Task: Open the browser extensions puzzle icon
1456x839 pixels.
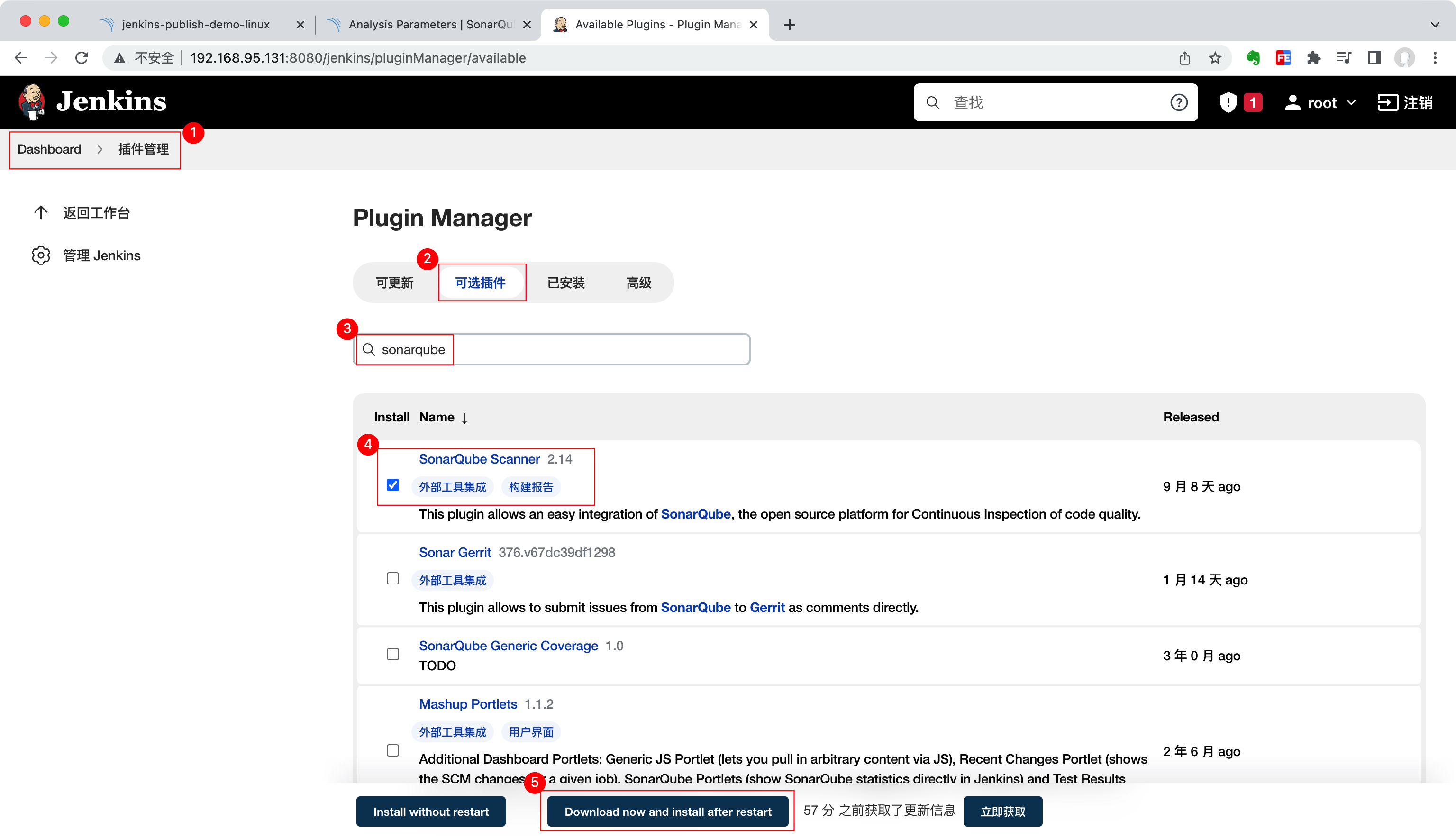Action: pyautogui.click(x=1314, y=58)
